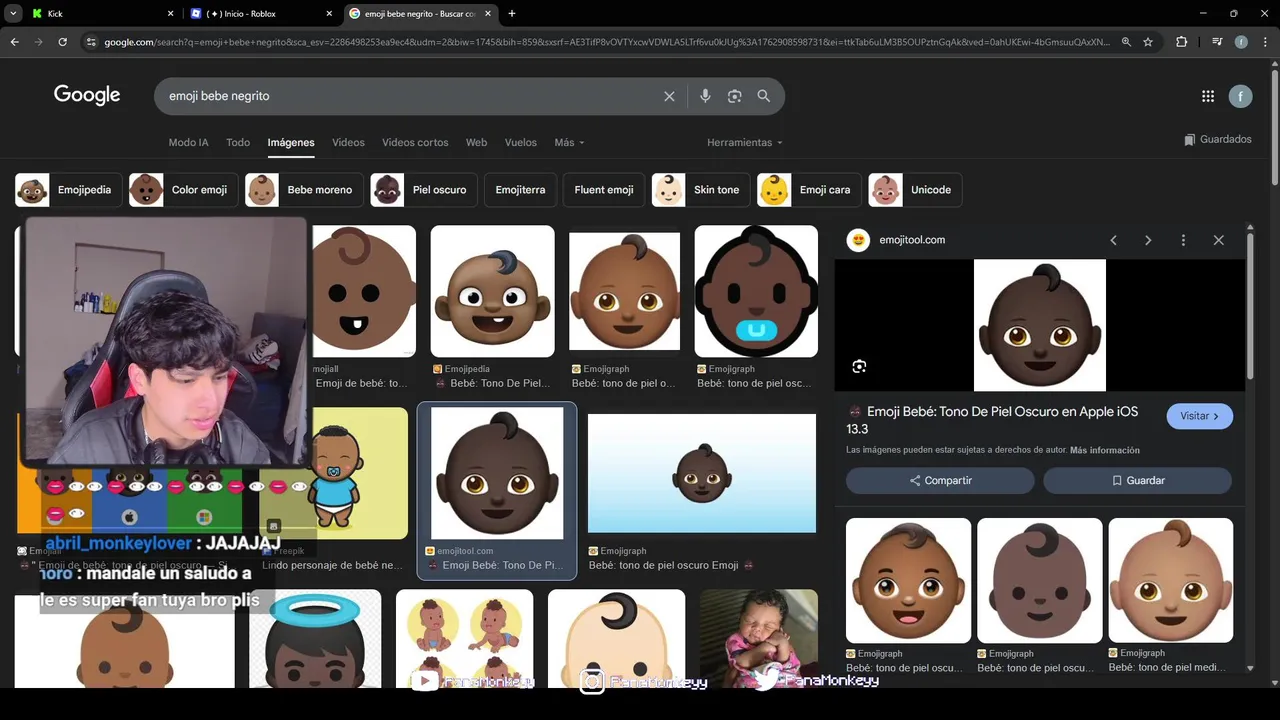Open Chrome media controls icon

(1217, 42)
